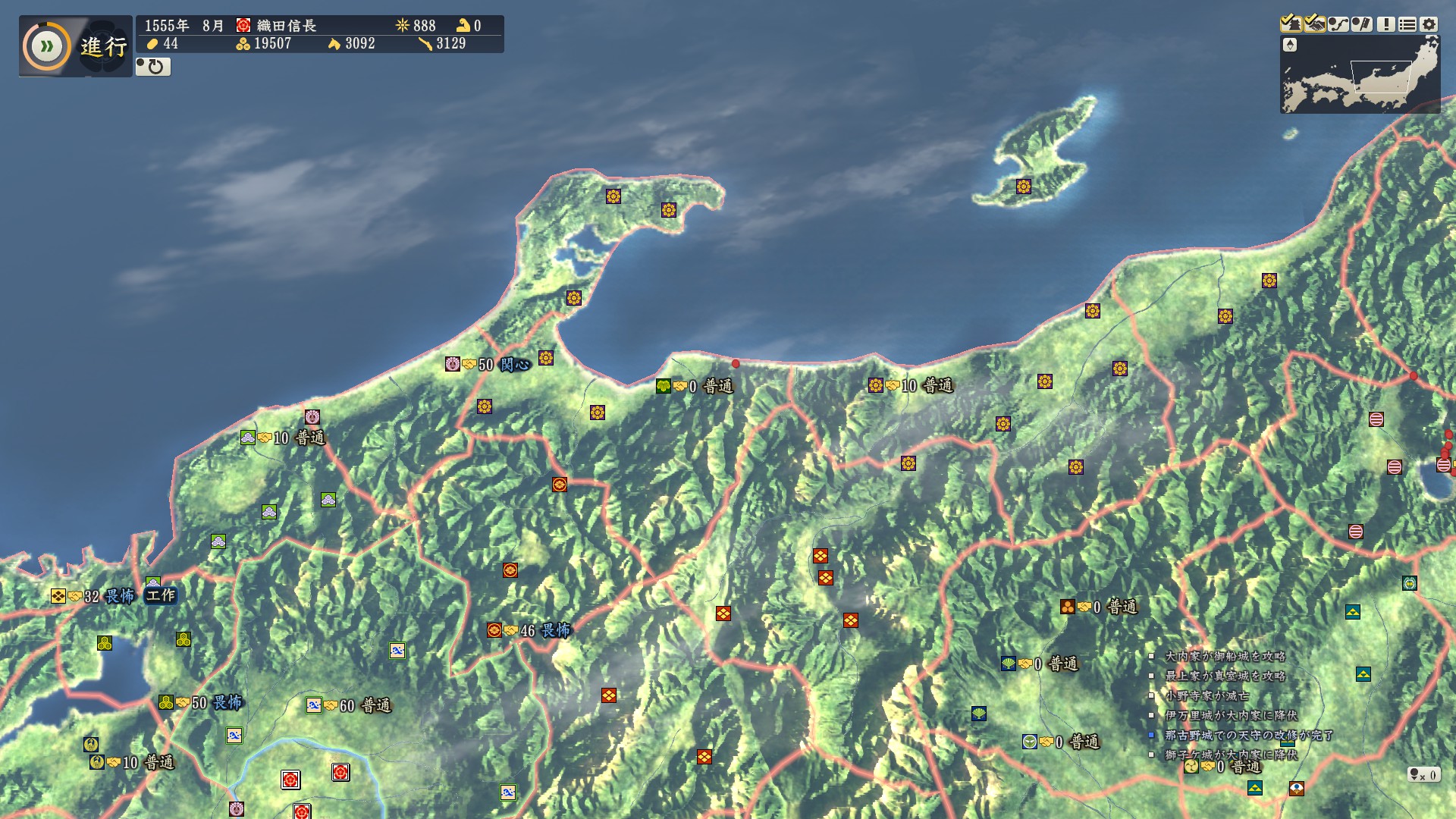The image size is (1456, 819).
Task: Select the castle on Sado Island
Action: coord(1024,187)
